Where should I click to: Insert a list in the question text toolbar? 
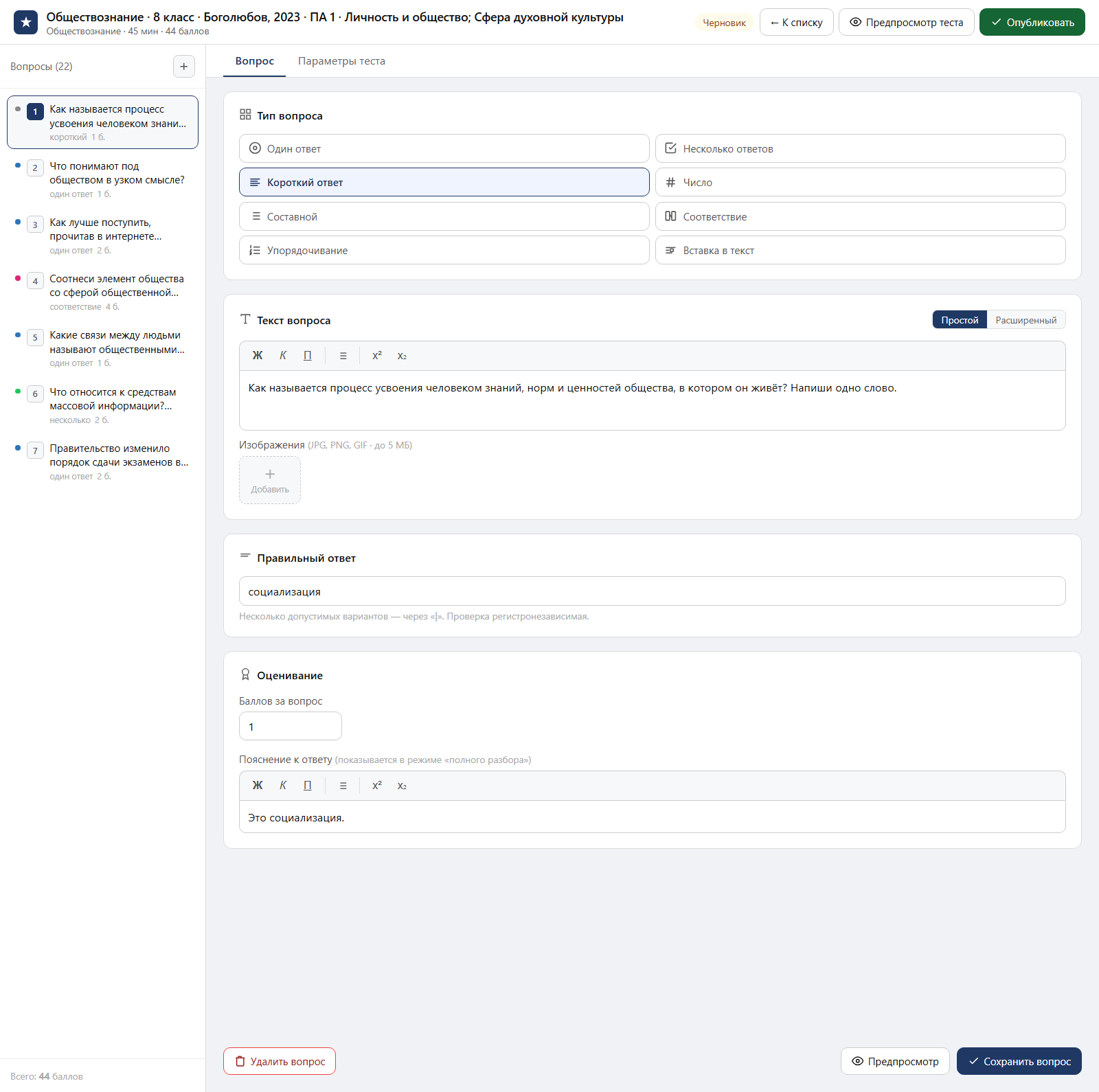[343, 356]
